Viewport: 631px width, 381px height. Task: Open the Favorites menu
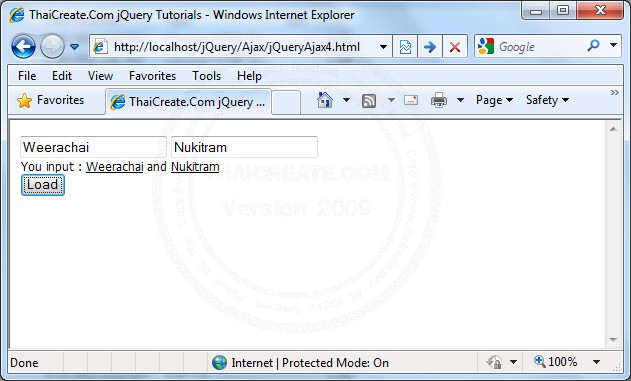[x=152, y=76]
